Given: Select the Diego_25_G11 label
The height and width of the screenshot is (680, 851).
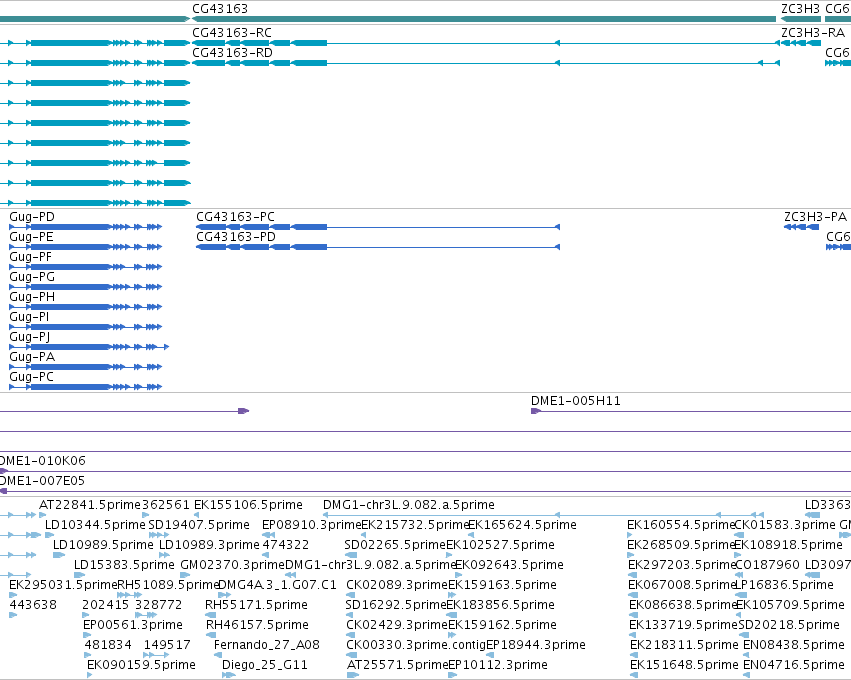Looking at the screenshot, I should pos(265,665).
